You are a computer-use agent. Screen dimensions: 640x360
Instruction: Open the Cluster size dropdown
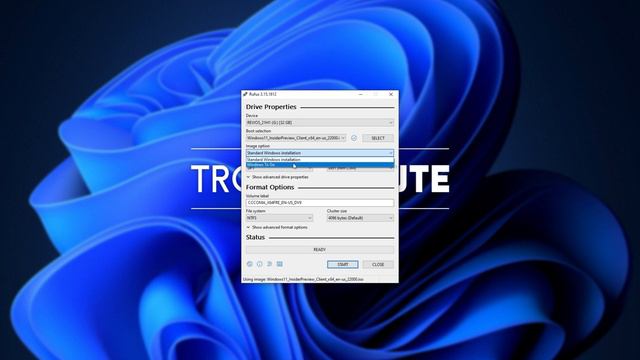[360, 218]
